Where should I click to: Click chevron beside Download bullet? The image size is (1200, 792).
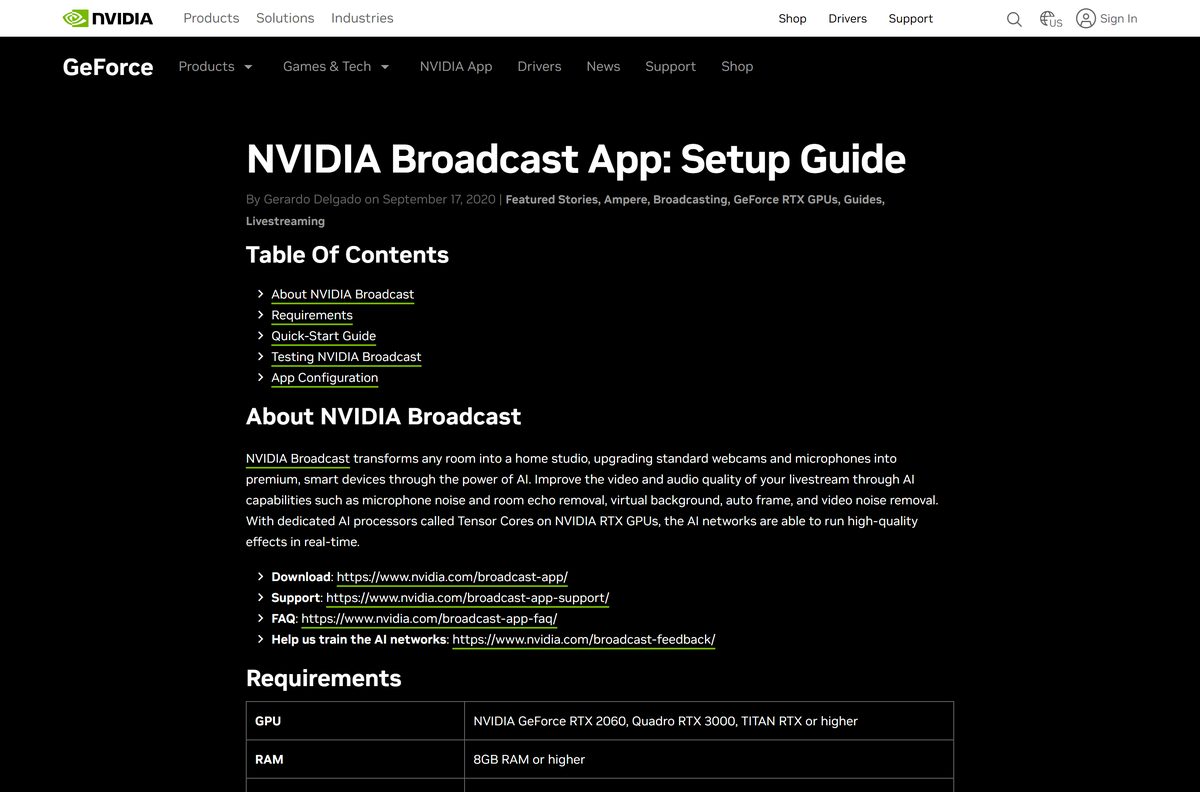click(260, 577)
